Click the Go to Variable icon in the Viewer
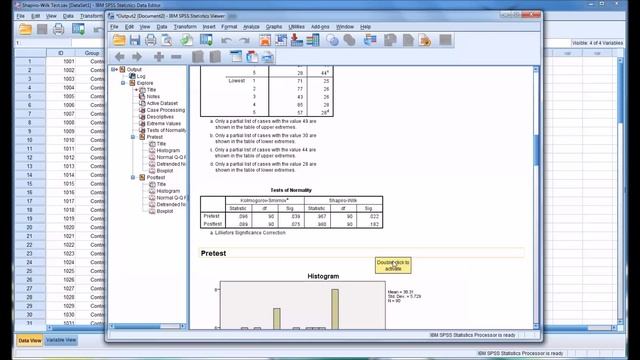Screen dimensions: 640x360 click(297, 40)
